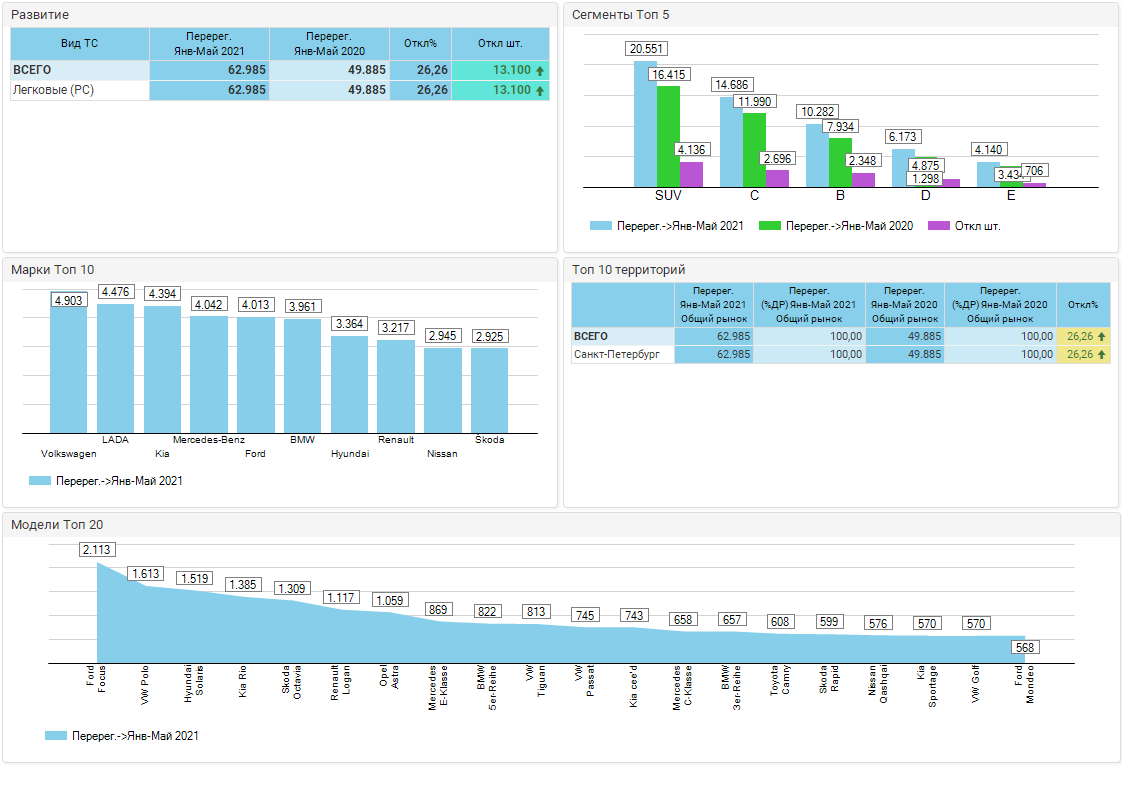Click up arrow in Санкт-Петербург row
The image size is (1122, 793).
pos(1101,355)
